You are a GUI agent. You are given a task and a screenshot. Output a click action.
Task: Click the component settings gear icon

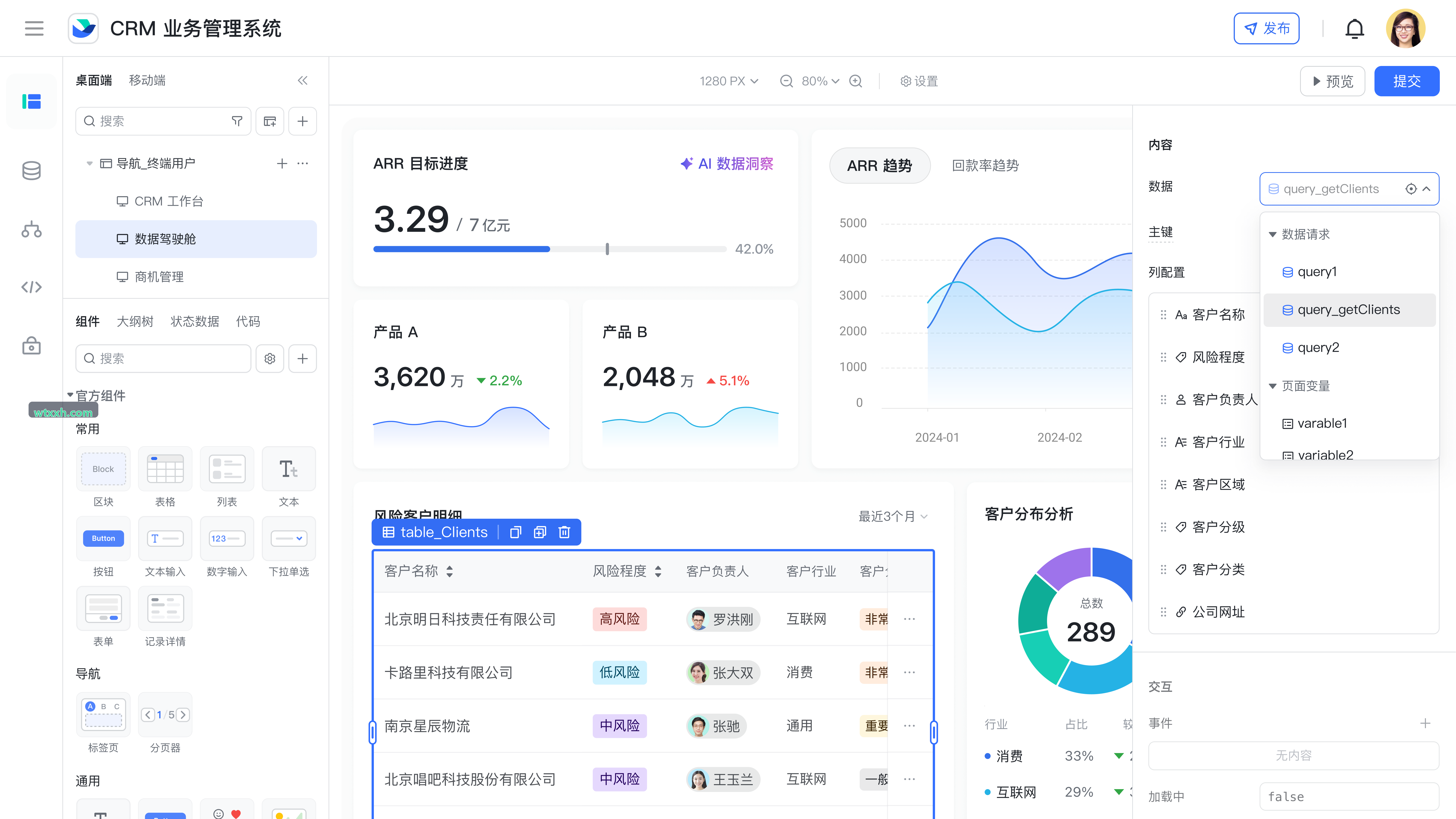(x=270, y=358)
